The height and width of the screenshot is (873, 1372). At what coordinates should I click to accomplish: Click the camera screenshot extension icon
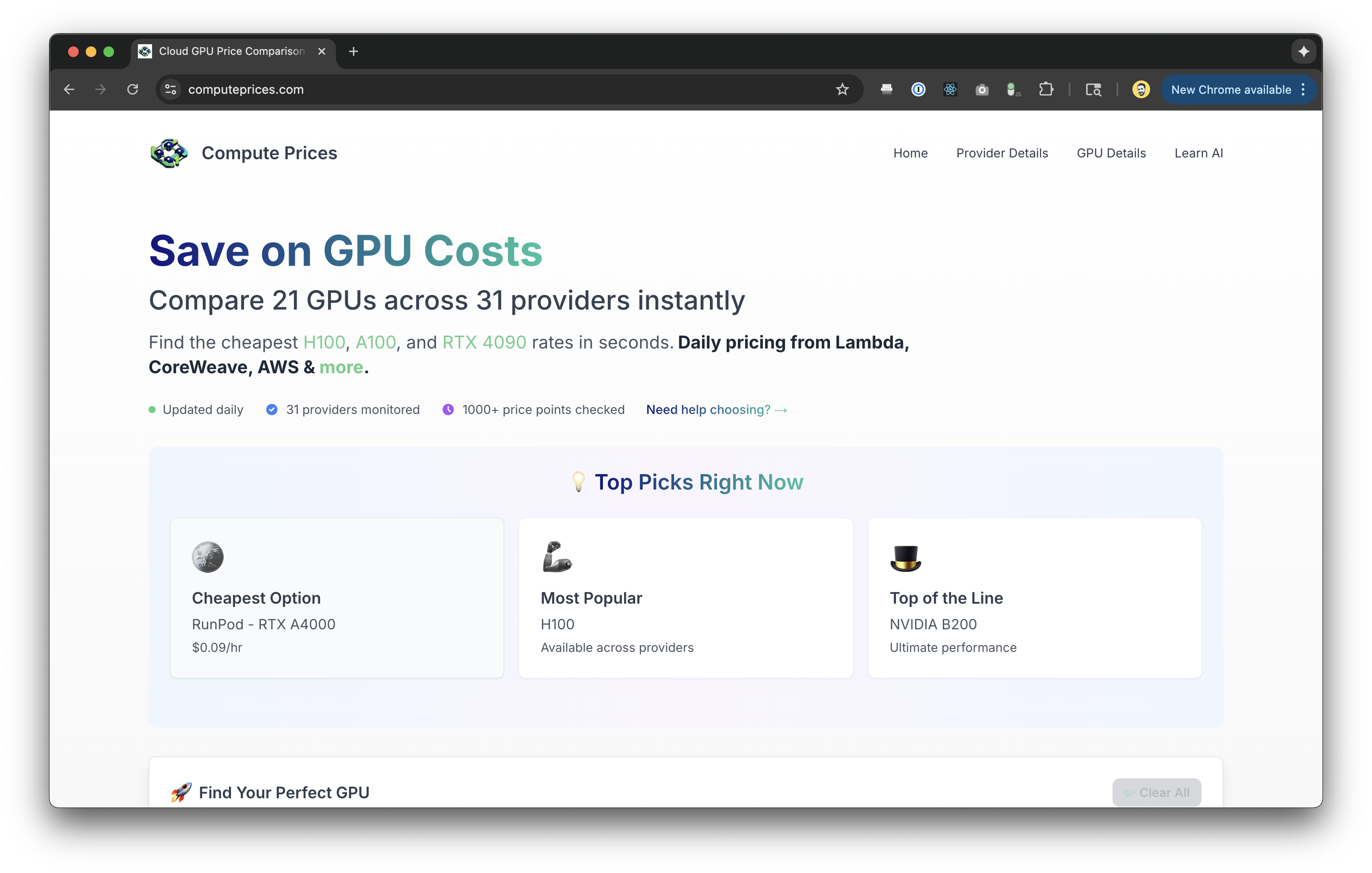click(x=982, y=89)
